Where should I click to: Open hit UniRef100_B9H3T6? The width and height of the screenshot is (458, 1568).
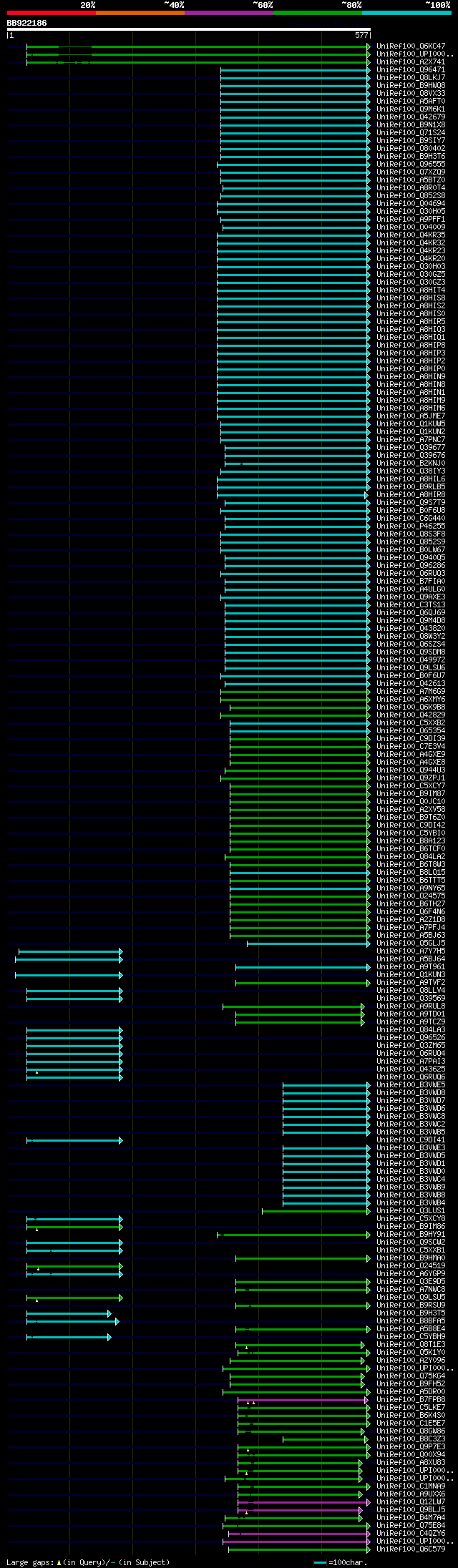(x=411, y=157)
